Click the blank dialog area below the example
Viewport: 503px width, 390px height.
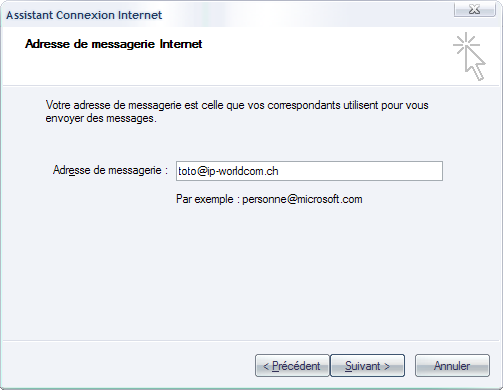click(x=250, y=273)
